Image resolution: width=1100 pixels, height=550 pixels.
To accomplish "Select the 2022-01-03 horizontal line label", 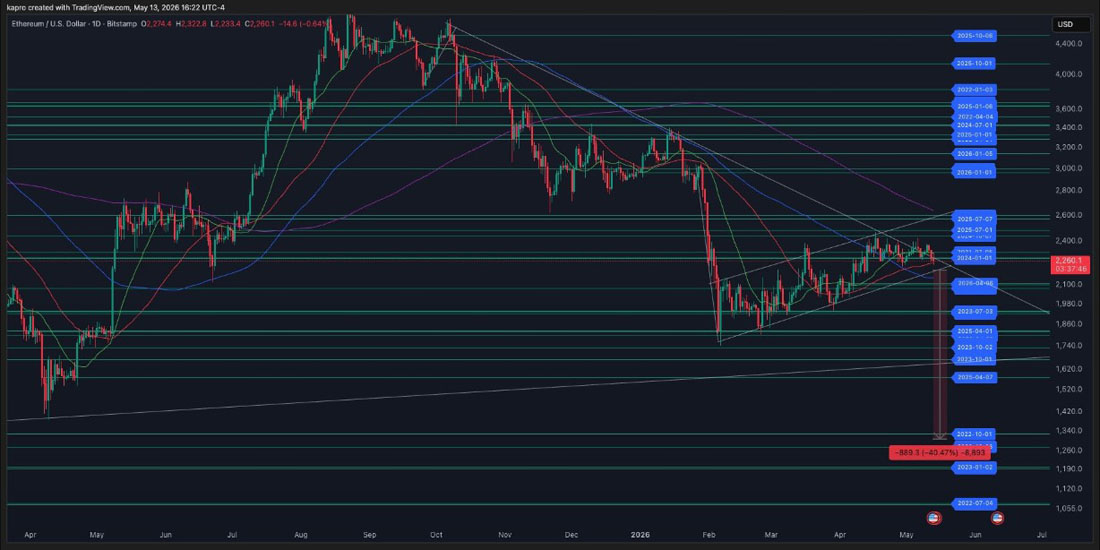I will [x=975, y=90].
